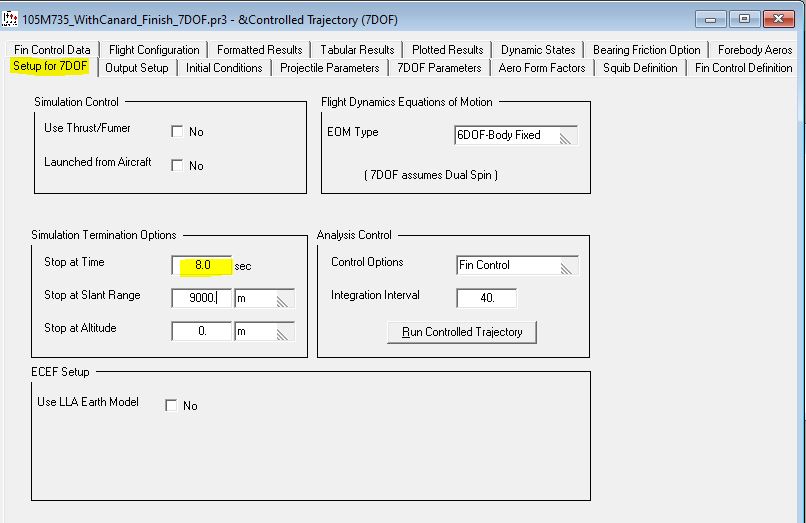Screen dimensions: 806x523
Task: Select the Projectile Parameters tab
Action: coord(329,68)
